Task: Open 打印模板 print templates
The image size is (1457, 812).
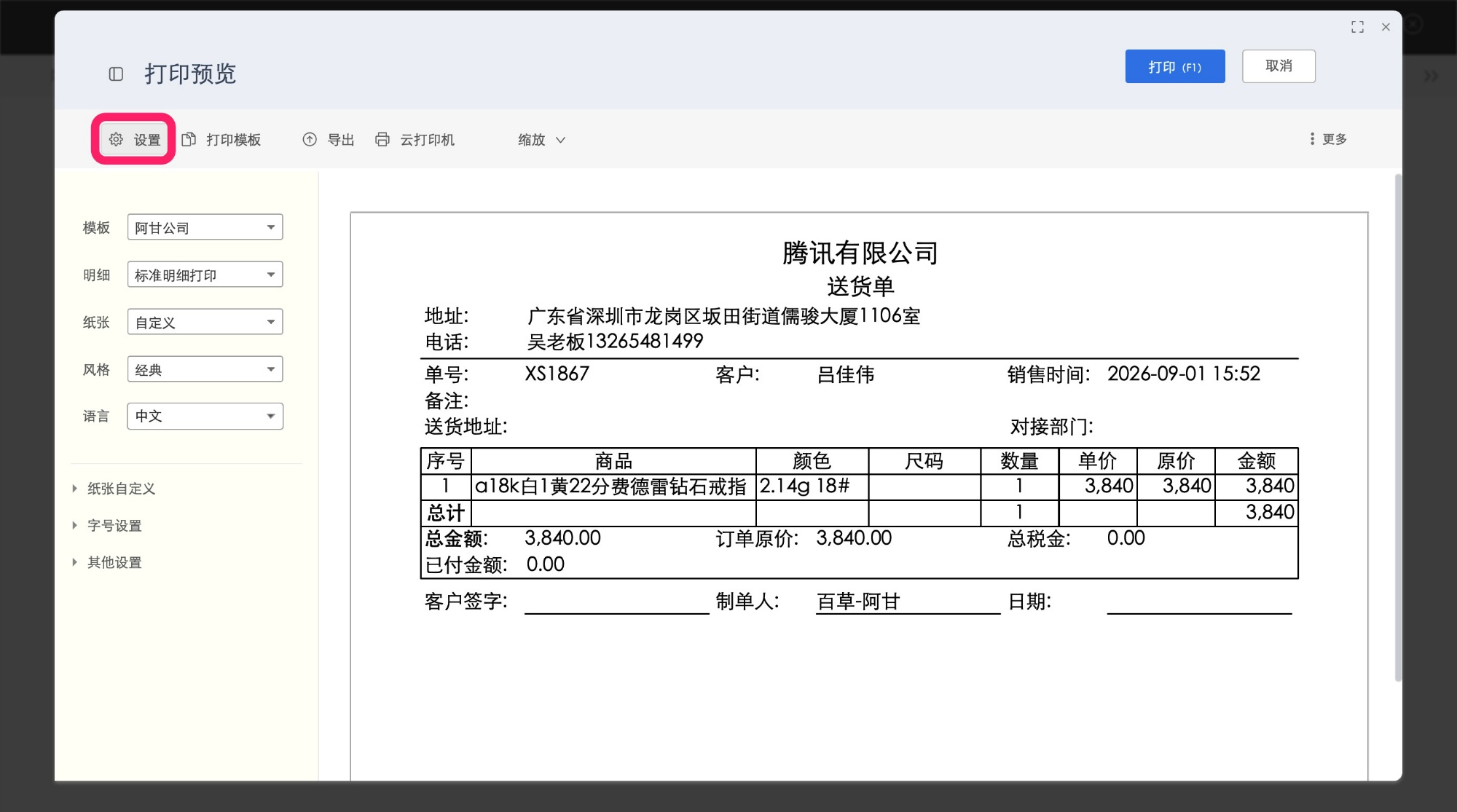Action: click(221, 139)
